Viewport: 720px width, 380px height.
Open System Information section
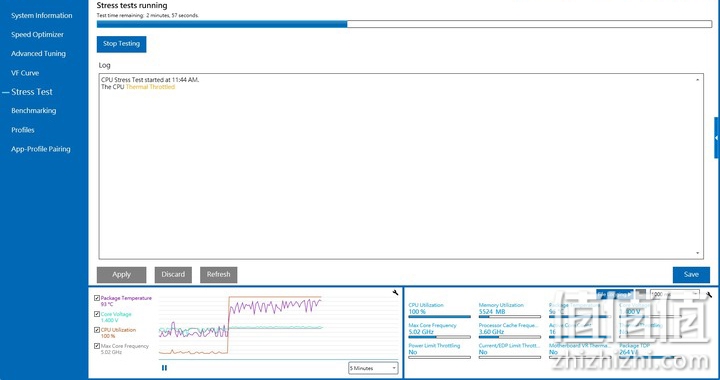(42, 16)
